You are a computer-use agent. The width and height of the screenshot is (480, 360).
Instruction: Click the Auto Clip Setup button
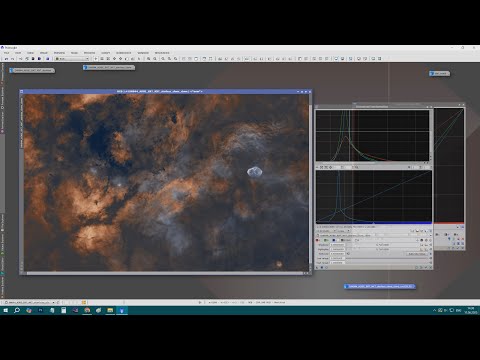pos(417,254)
